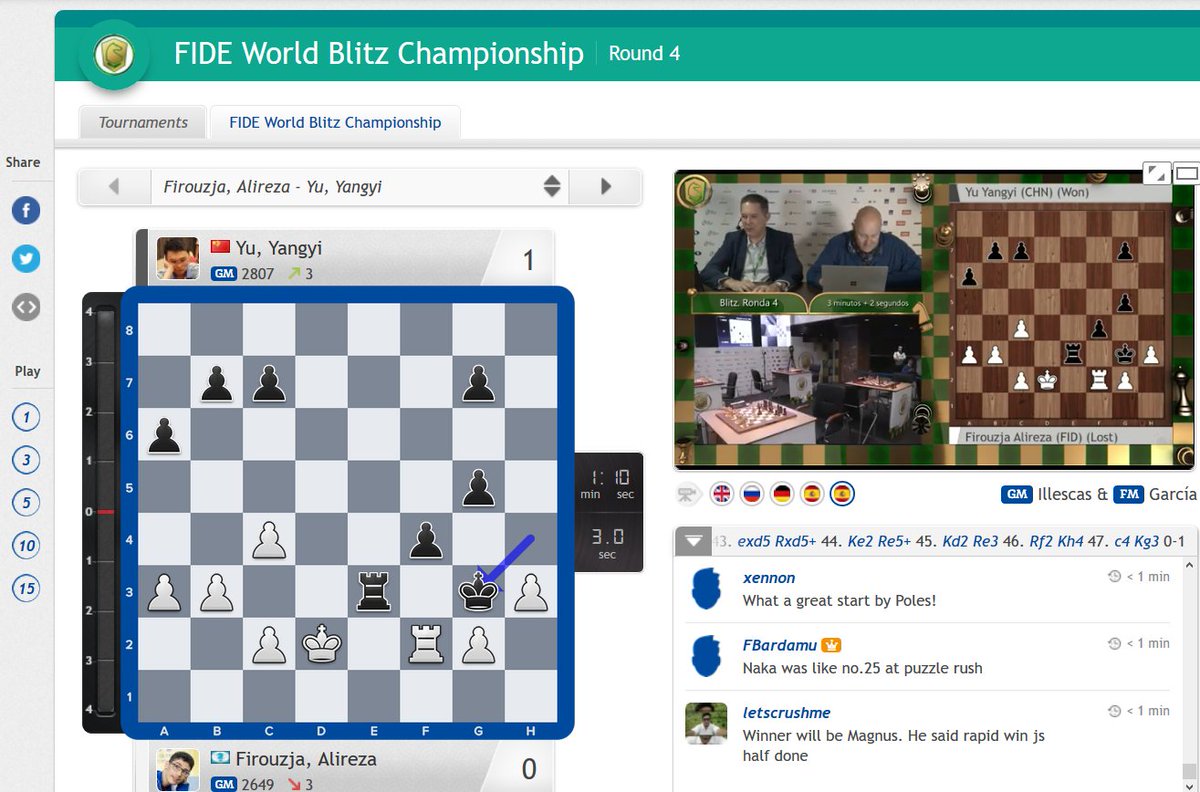This screenshot has width=1200, height=792.
Task: Switch to the Tournaments tab
Action: pyautogui.click(x=143, y=122)
